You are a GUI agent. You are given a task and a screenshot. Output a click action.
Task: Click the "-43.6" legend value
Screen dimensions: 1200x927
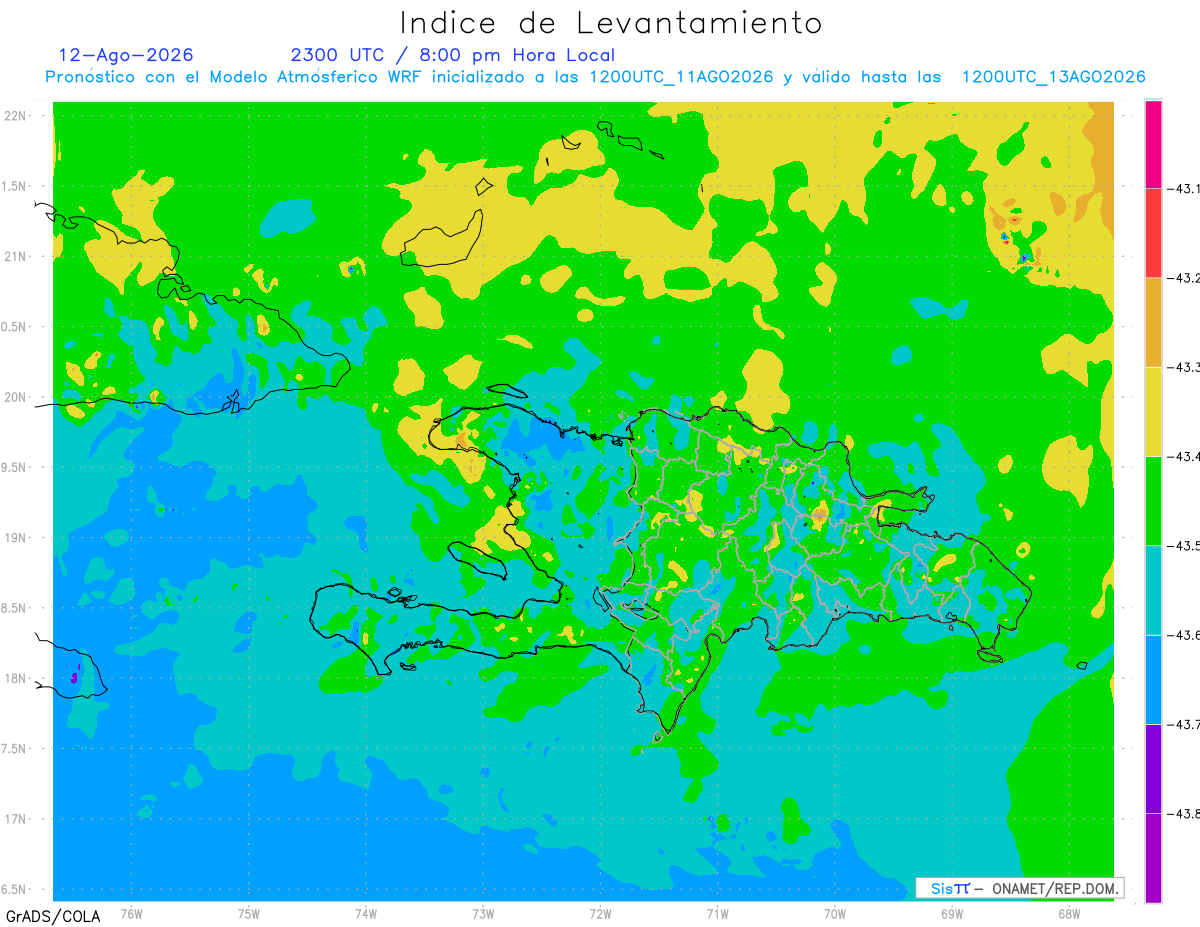pos(1183,635)
